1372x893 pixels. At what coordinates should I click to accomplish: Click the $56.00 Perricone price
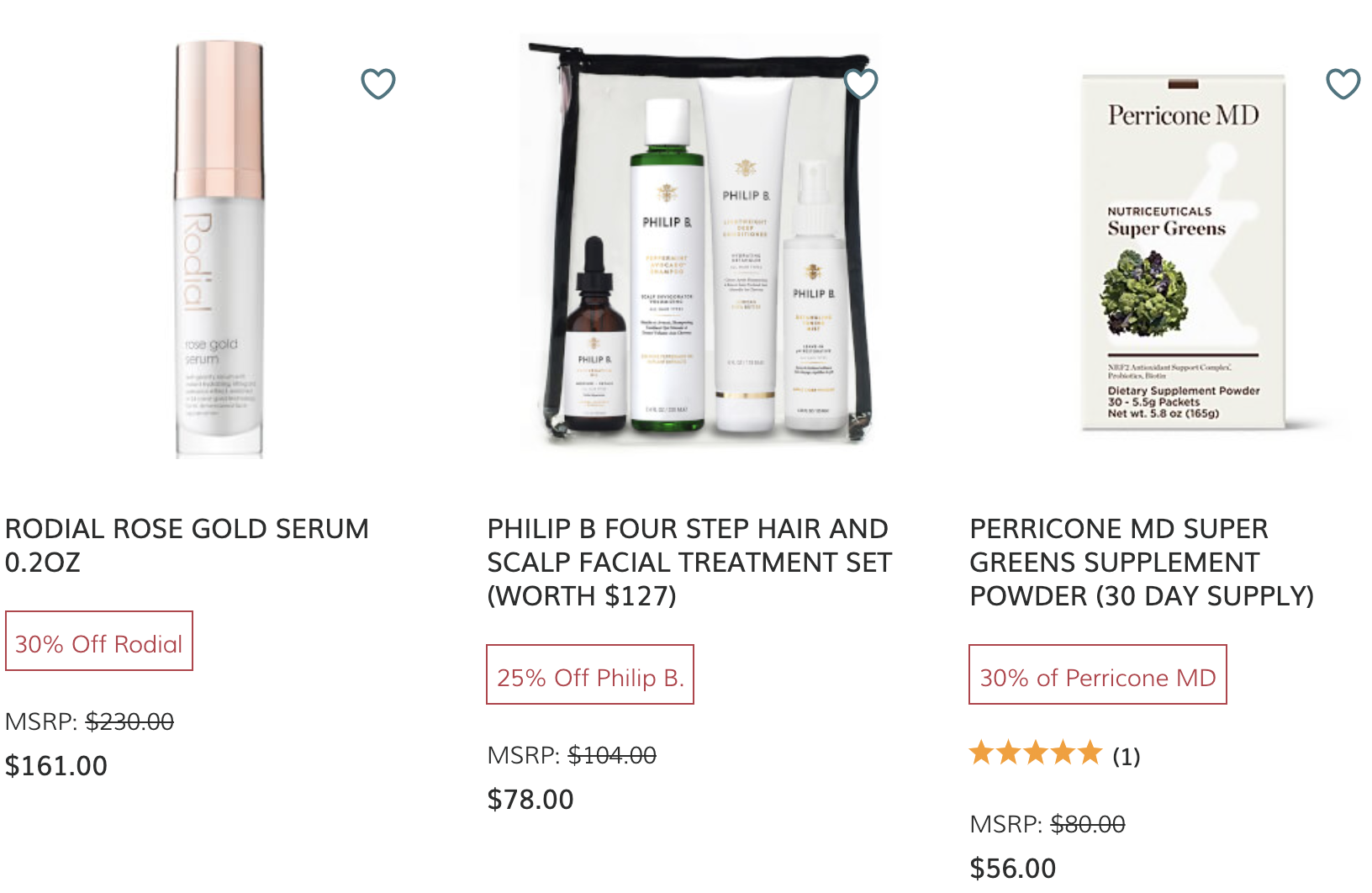pyautogui.click(x=1013, y=868)
